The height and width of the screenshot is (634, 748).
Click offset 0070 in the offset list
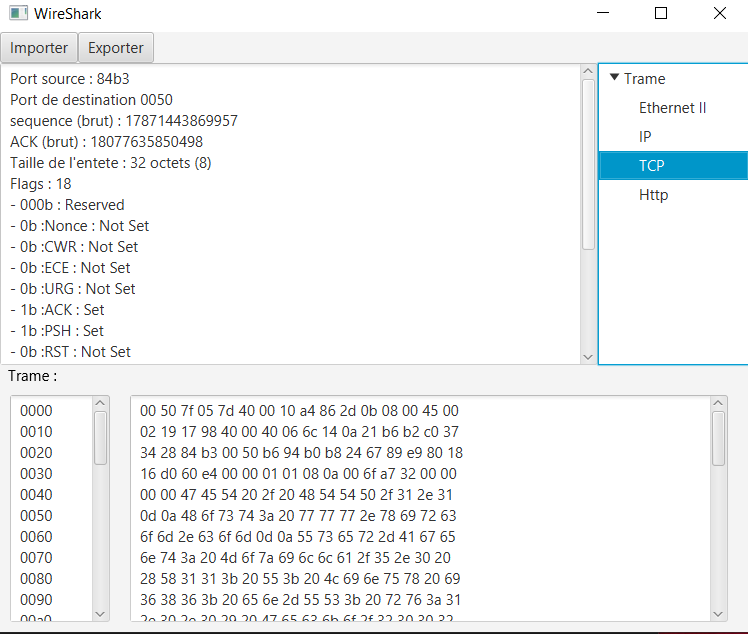[x=36, y=558]
